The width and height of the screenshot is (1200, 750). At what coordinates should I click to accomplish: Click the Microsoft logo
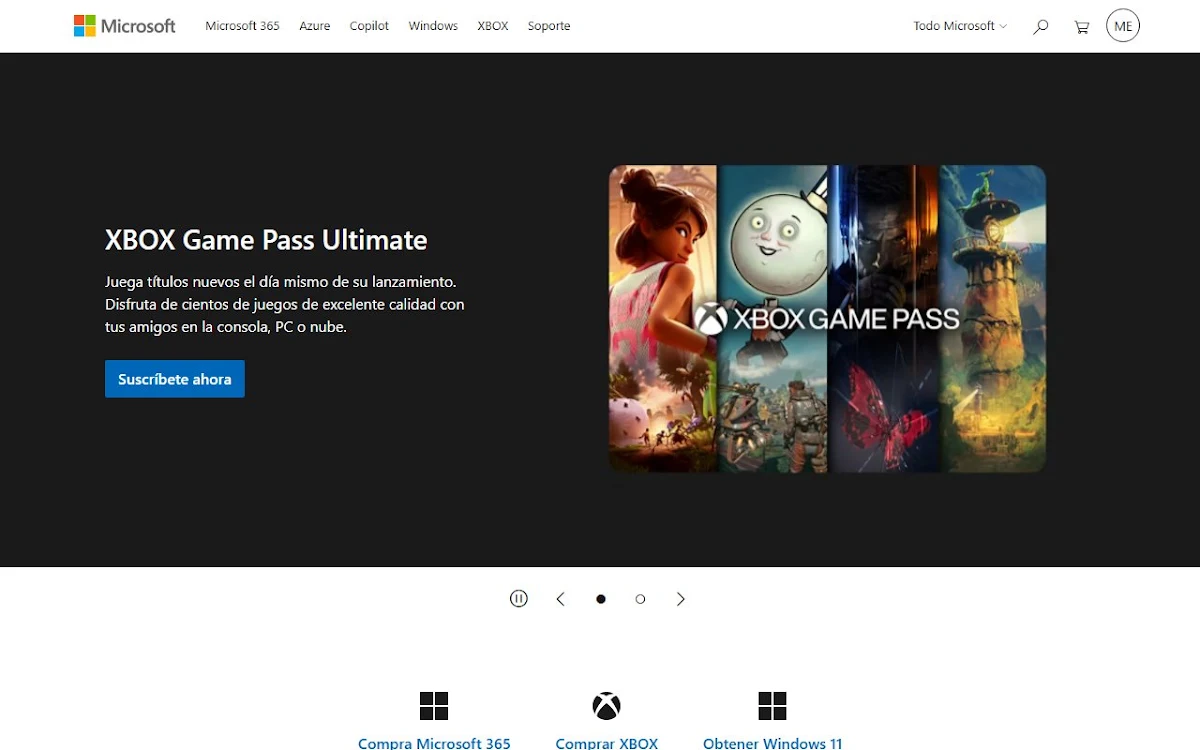[x=125, y=26]
